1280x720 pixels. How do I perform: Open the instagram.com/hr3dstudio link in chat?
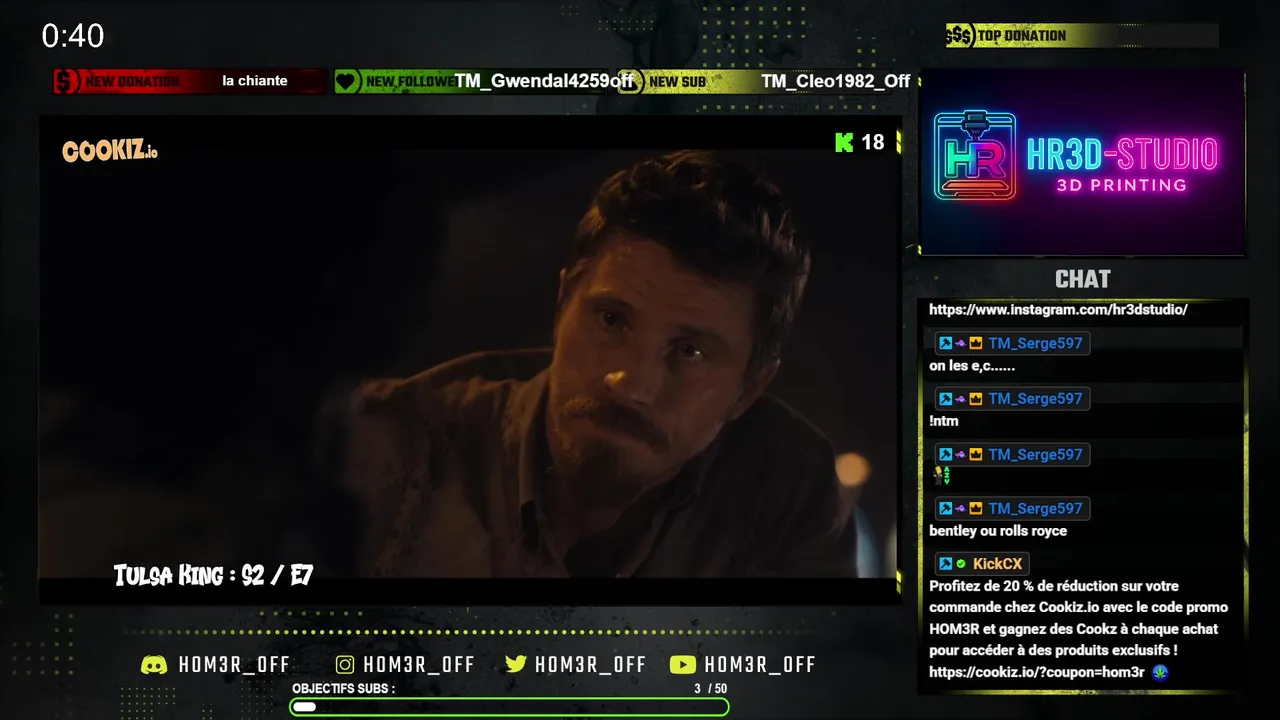(1058, 310)
